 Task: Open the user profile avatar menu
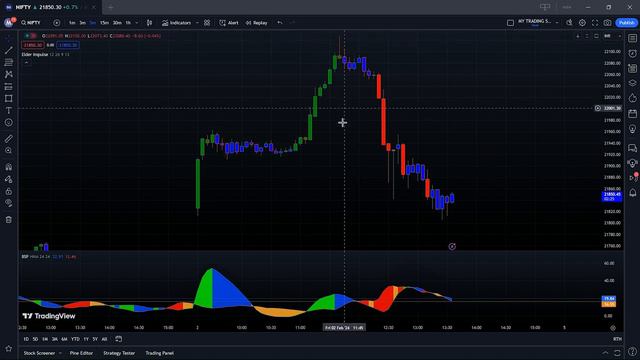coord(9,23)
